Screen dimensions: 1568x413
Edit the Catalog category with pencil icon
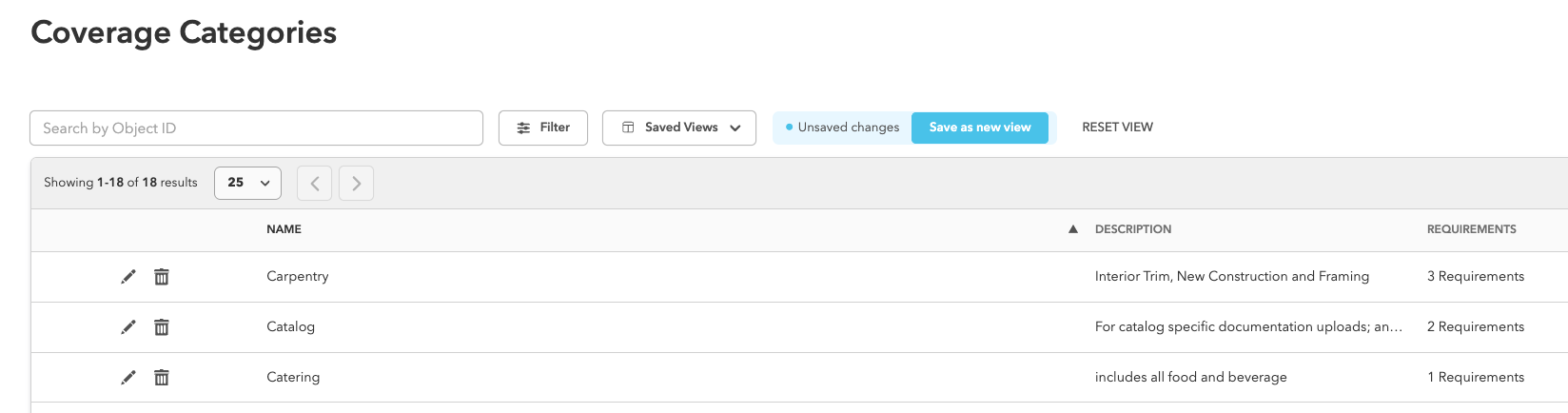pos(128,327)
